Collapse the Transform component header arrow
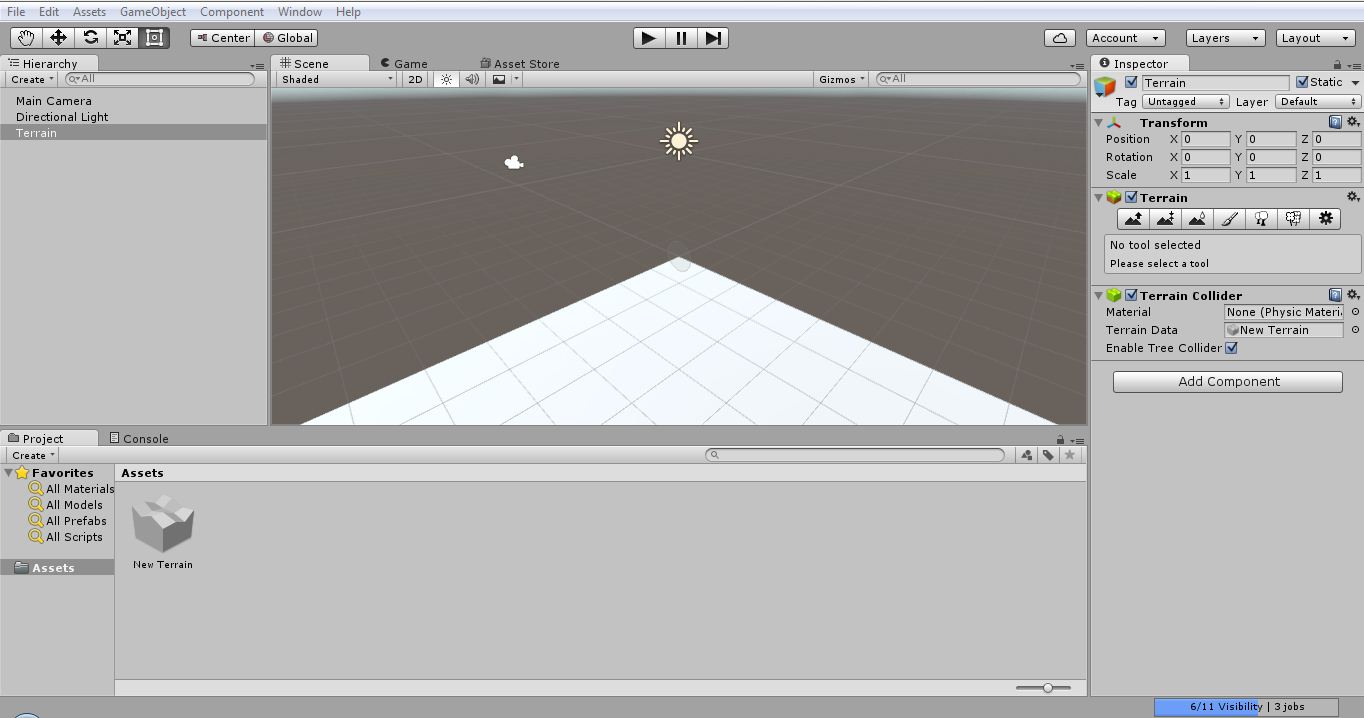Screen dimensions: 1364x718 [1097, 122]
